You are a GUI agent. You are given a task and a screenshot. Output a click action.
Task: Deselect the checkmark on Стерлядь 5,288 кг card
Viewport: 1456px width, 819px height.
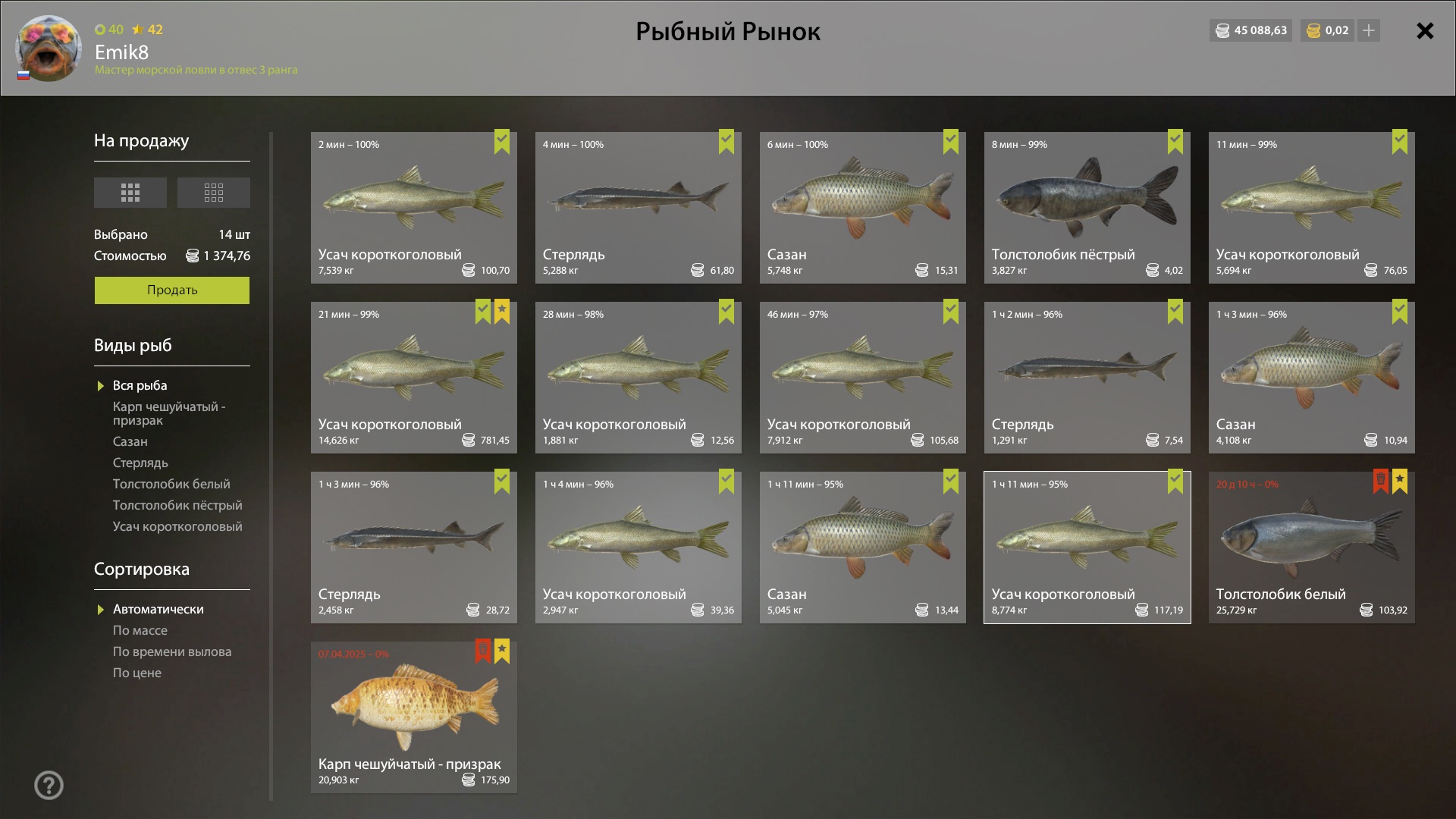click(726, 141)
